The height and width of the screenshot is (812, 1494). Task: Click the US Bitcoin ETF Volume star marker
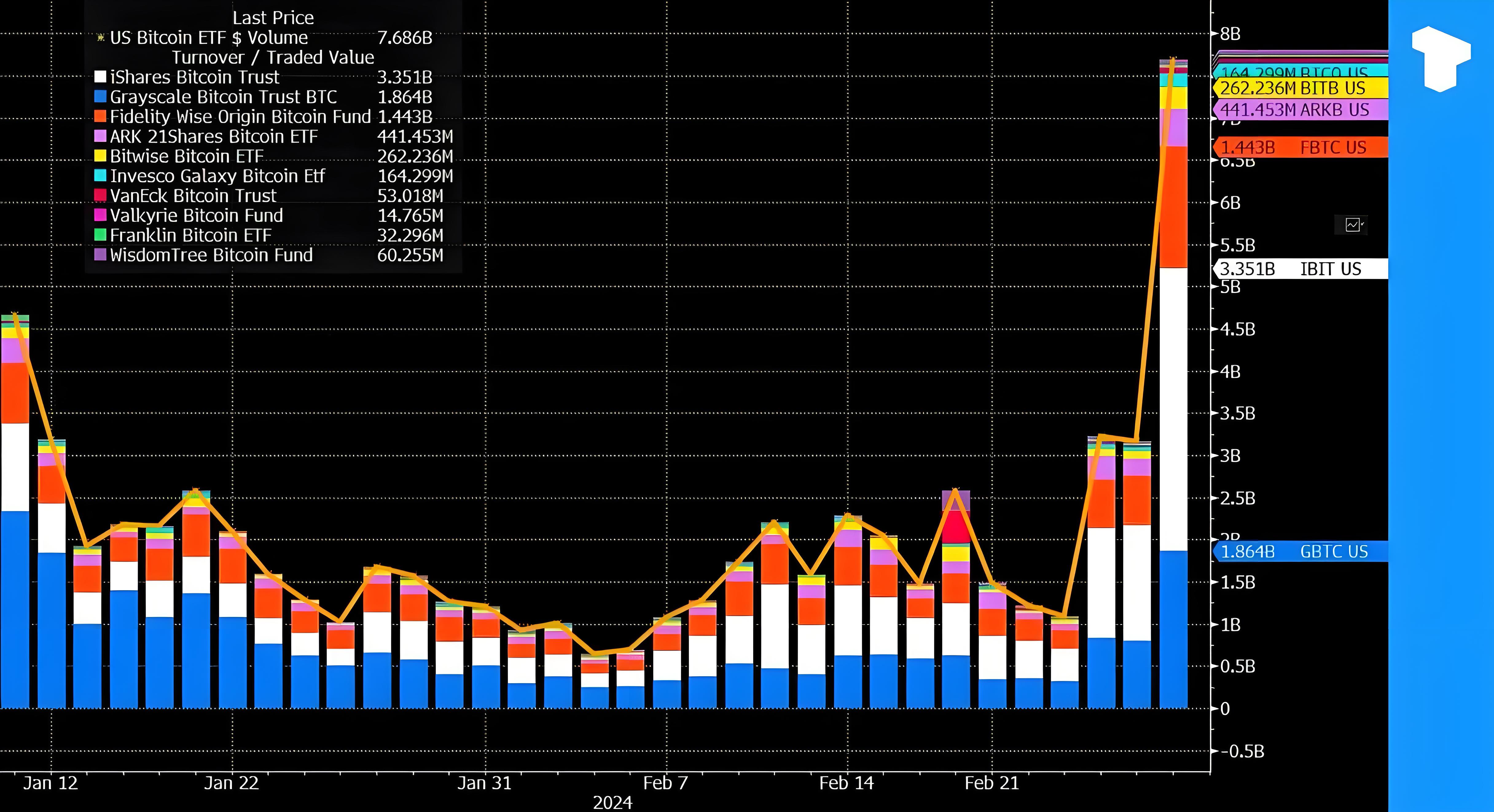tap(100, 38)
